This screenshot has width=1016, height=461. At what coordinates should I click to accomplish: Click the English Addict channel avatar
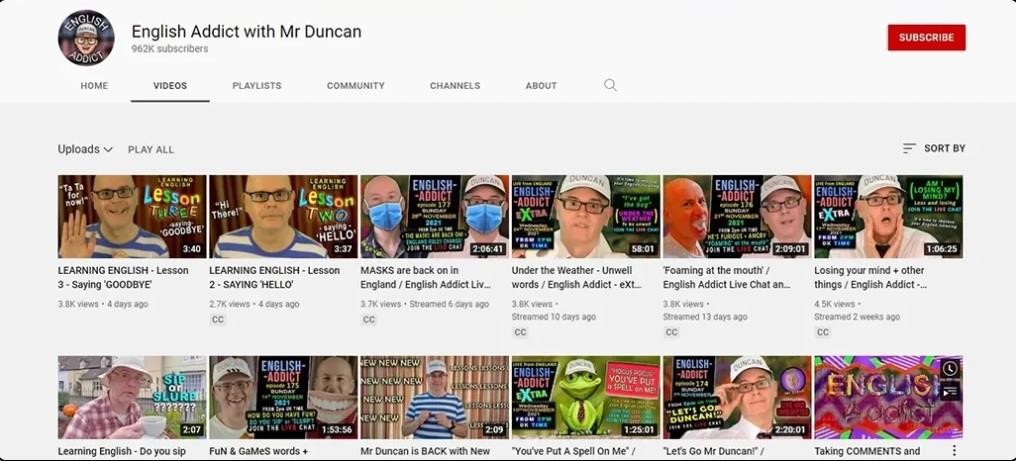point(86,38)
